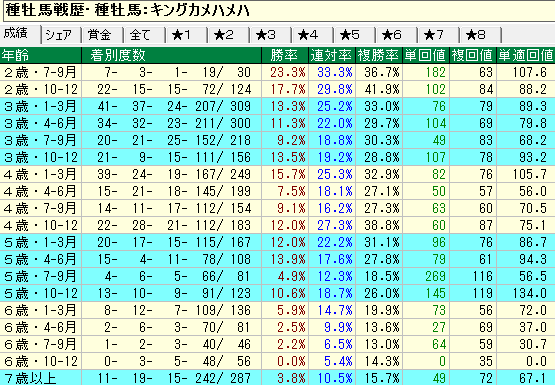
Task: Click the 10.5% 連対率 value
Action: point(334,378)
